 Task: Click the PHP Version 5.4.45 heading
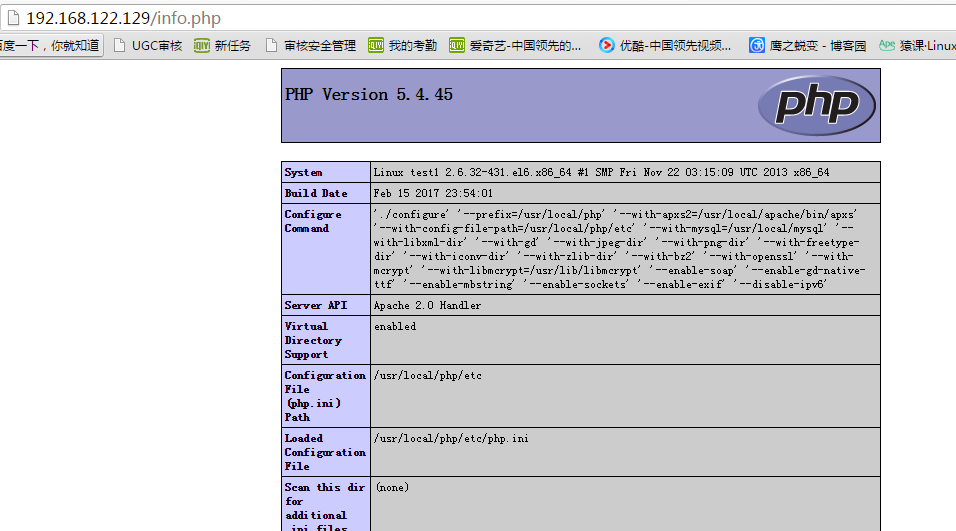pos(369,94)
